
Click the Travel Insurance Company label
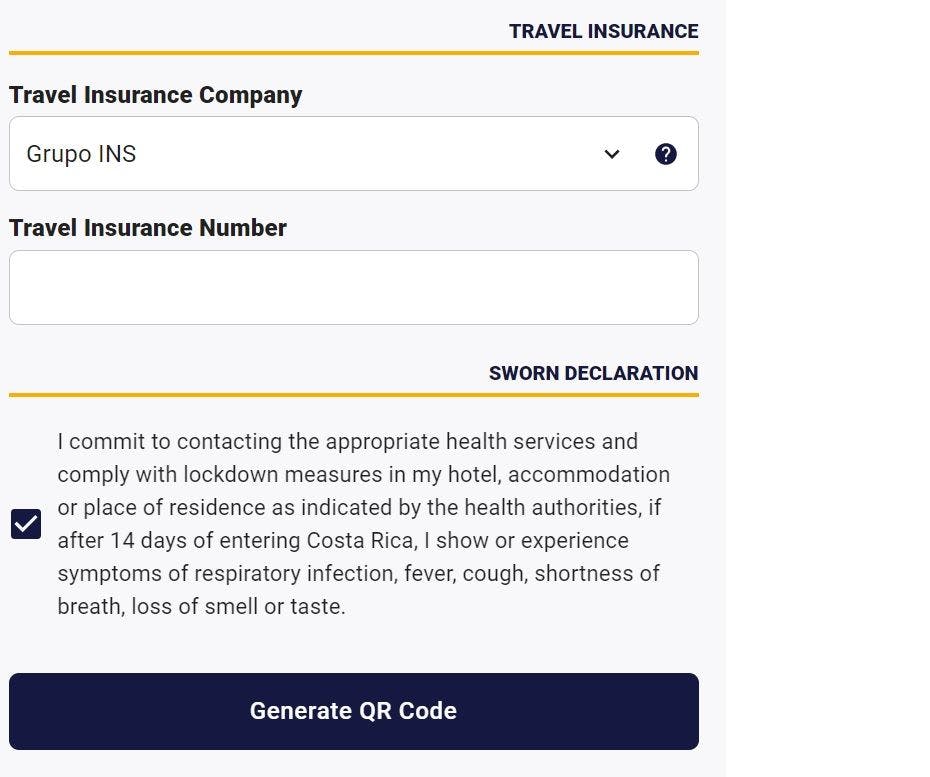155,95
